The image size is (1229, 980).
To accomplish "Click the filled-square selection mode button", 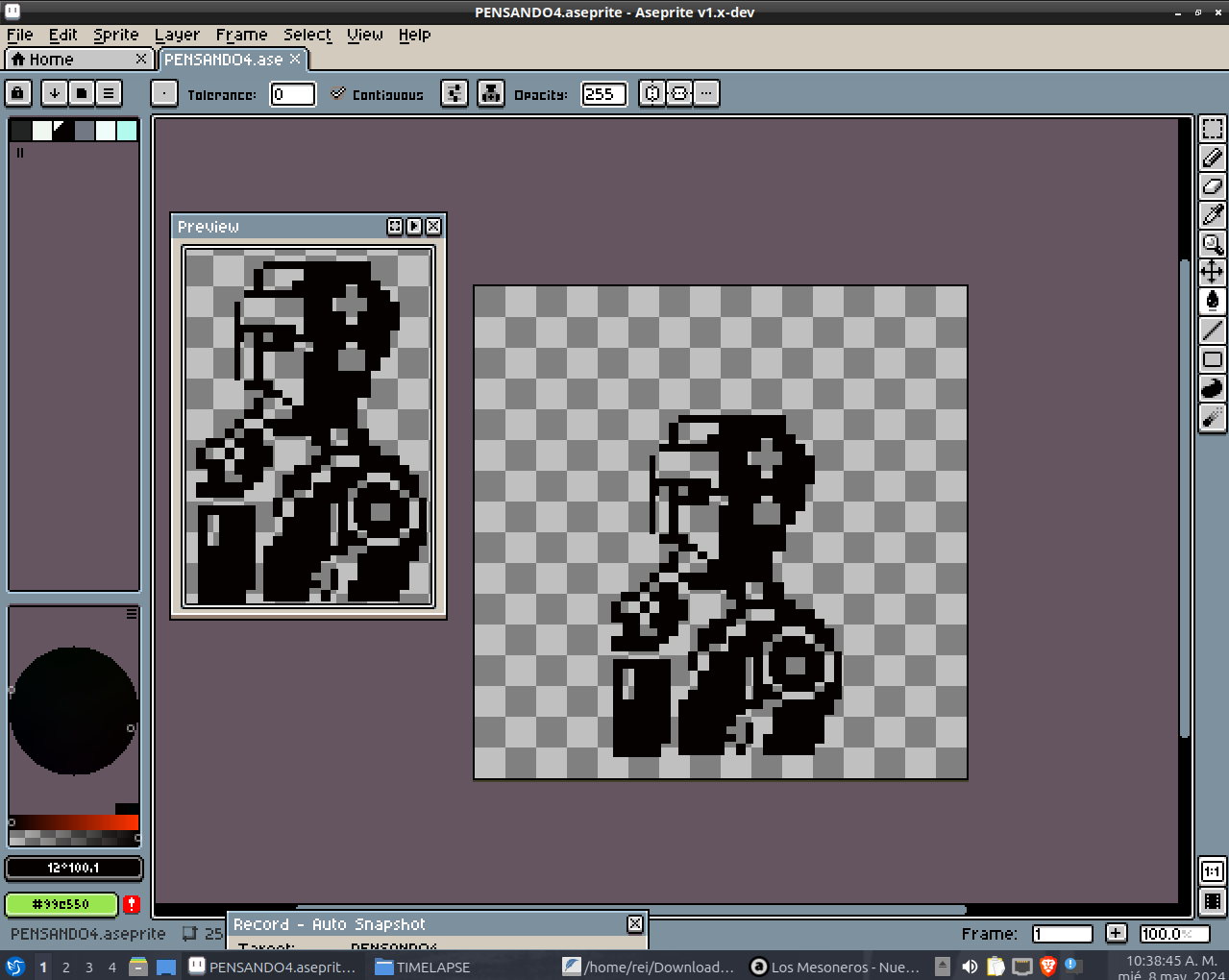I will tap(82, 93).
